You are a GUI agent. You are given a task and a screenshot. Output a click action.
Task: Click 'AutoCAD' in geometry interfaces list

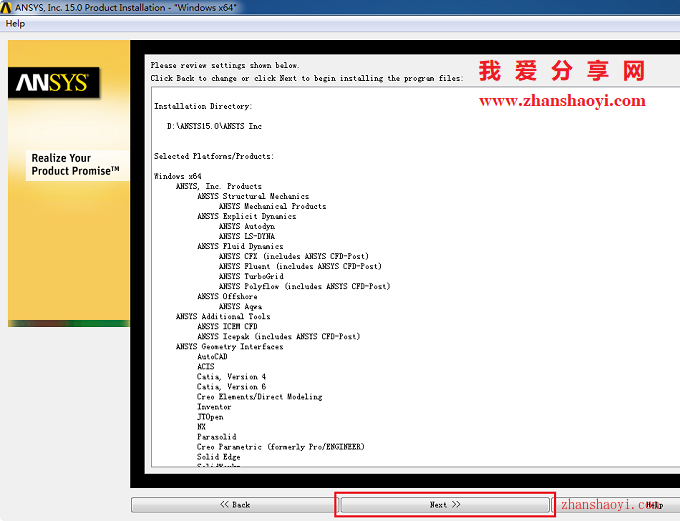point(212,357)
